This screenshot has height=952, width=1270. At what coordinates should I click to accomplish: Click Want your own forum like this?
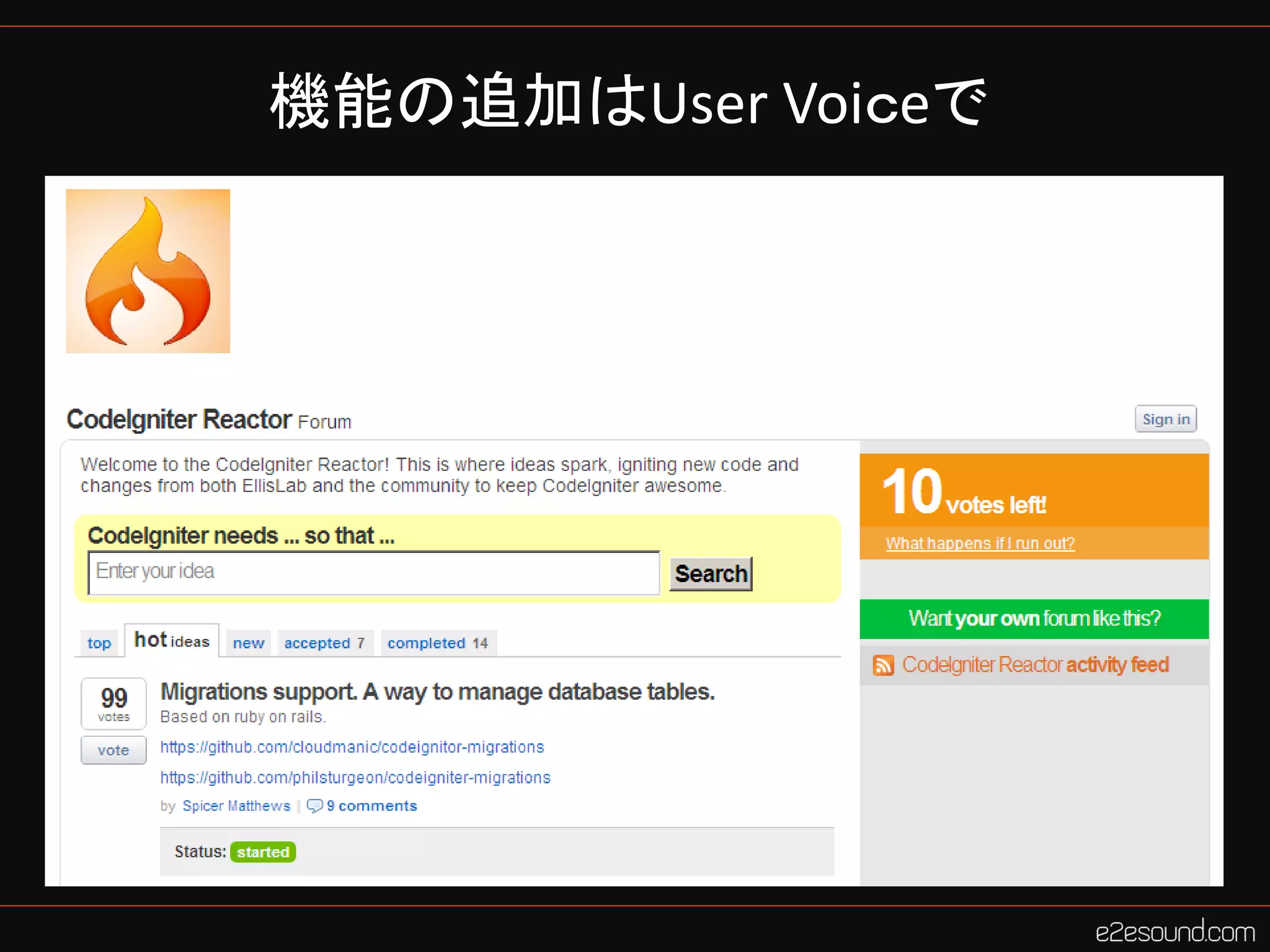(1034, 619)
